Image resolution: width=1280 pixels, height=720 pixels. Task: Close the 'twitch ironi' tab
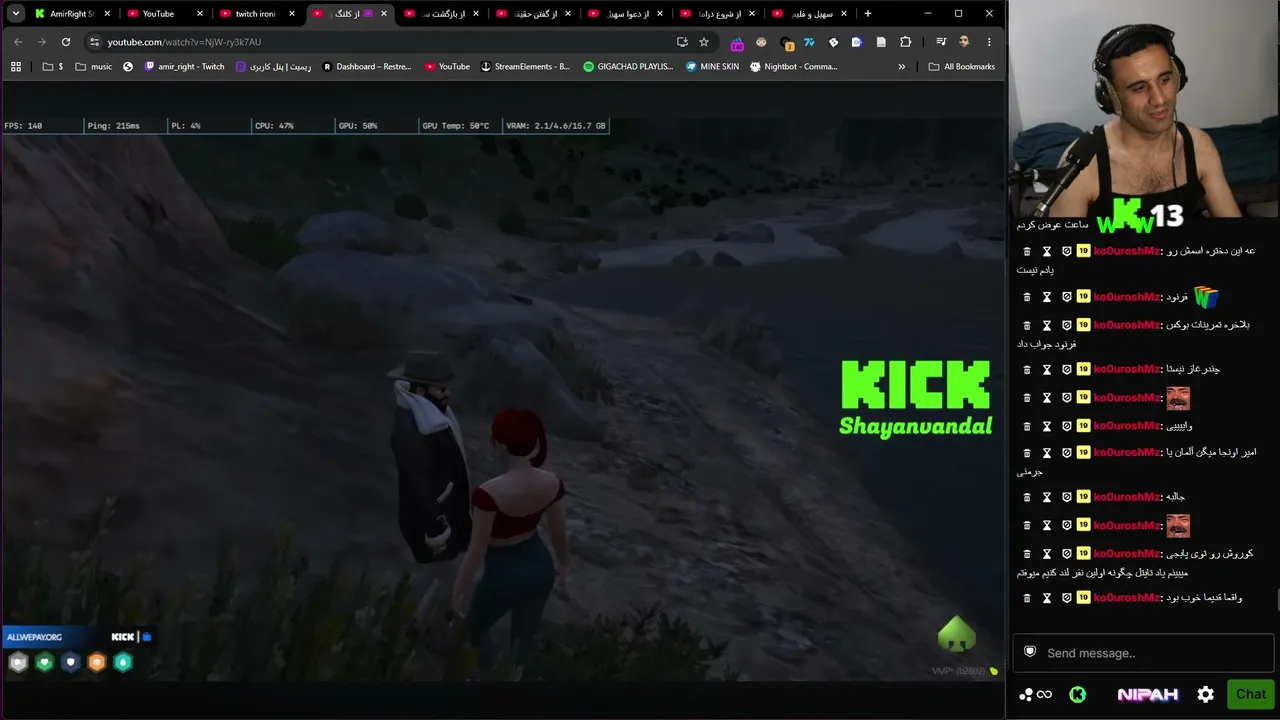click(x=292, y=14)
